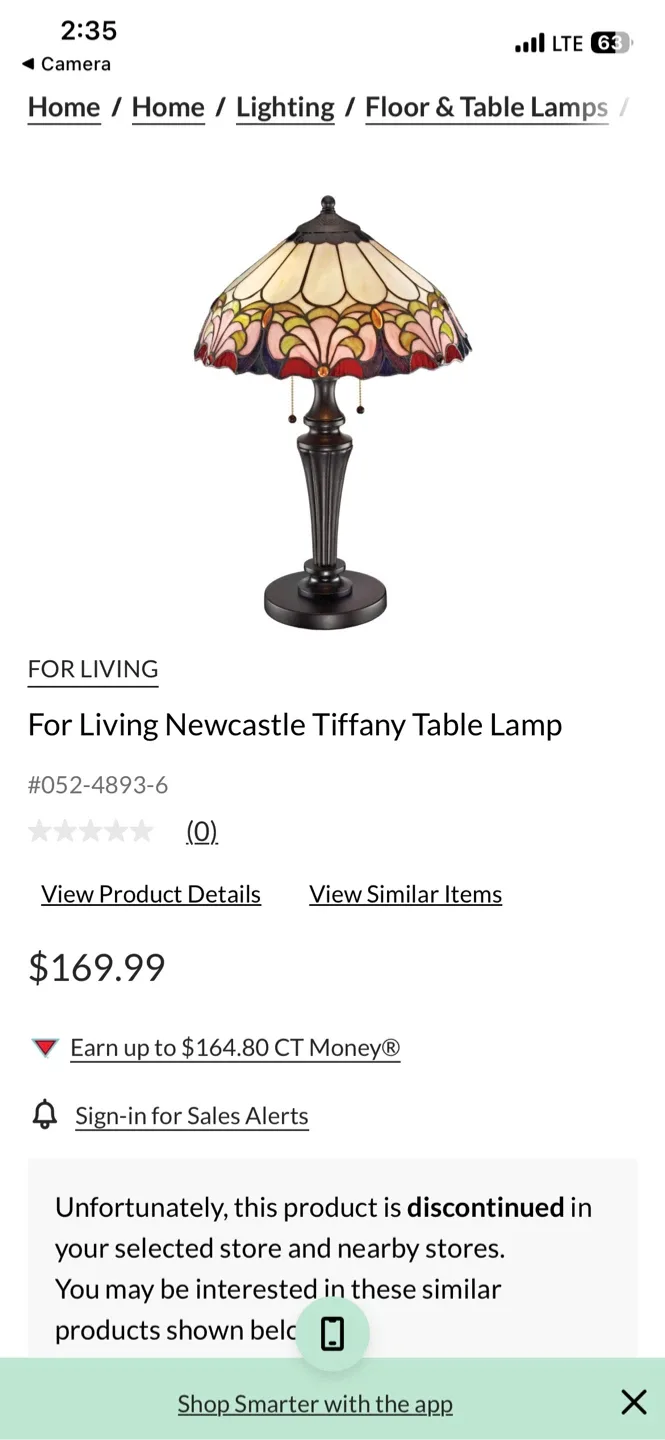Open the FOR LIVING brand page
This screenshot has height=1440, width=665.
coord(92,668)
